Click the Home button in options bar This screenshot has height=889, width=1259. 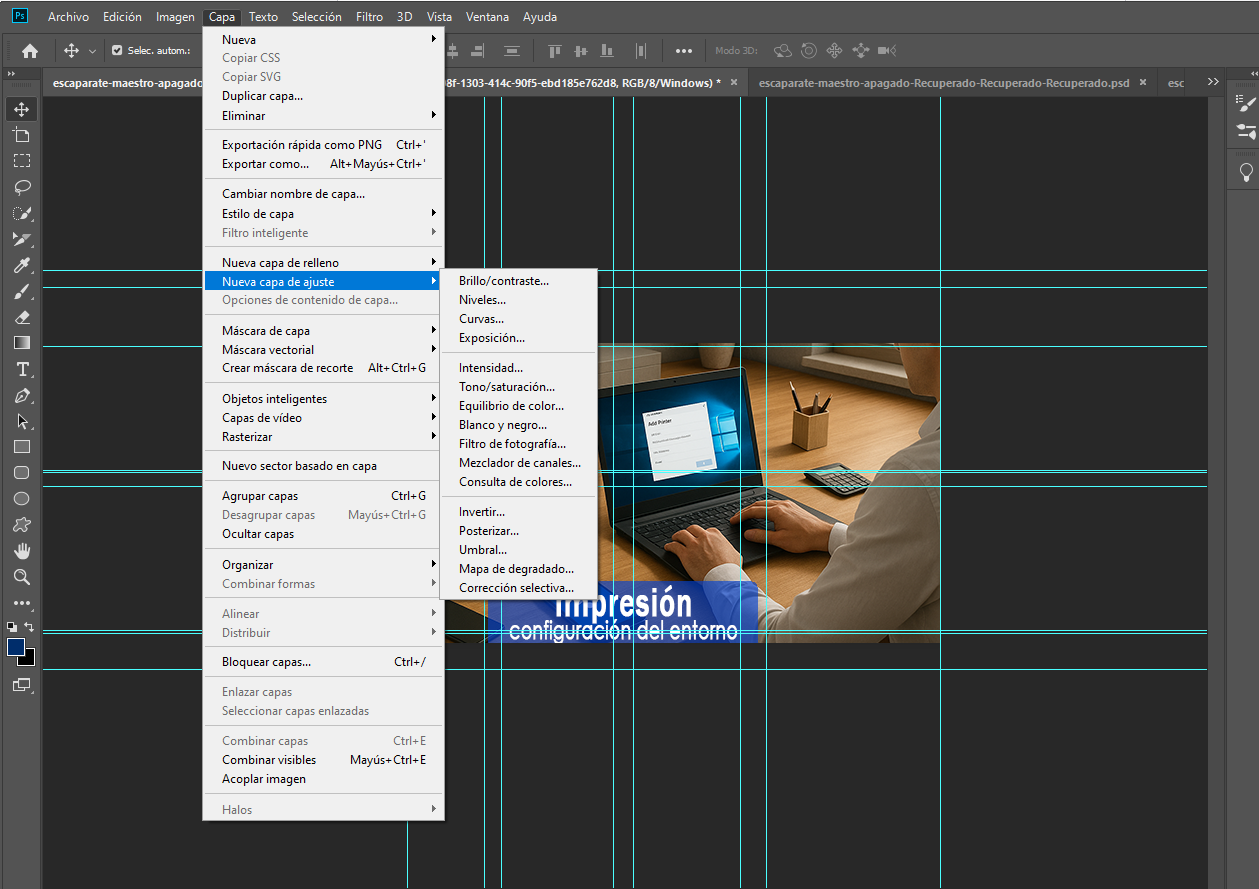30,51
